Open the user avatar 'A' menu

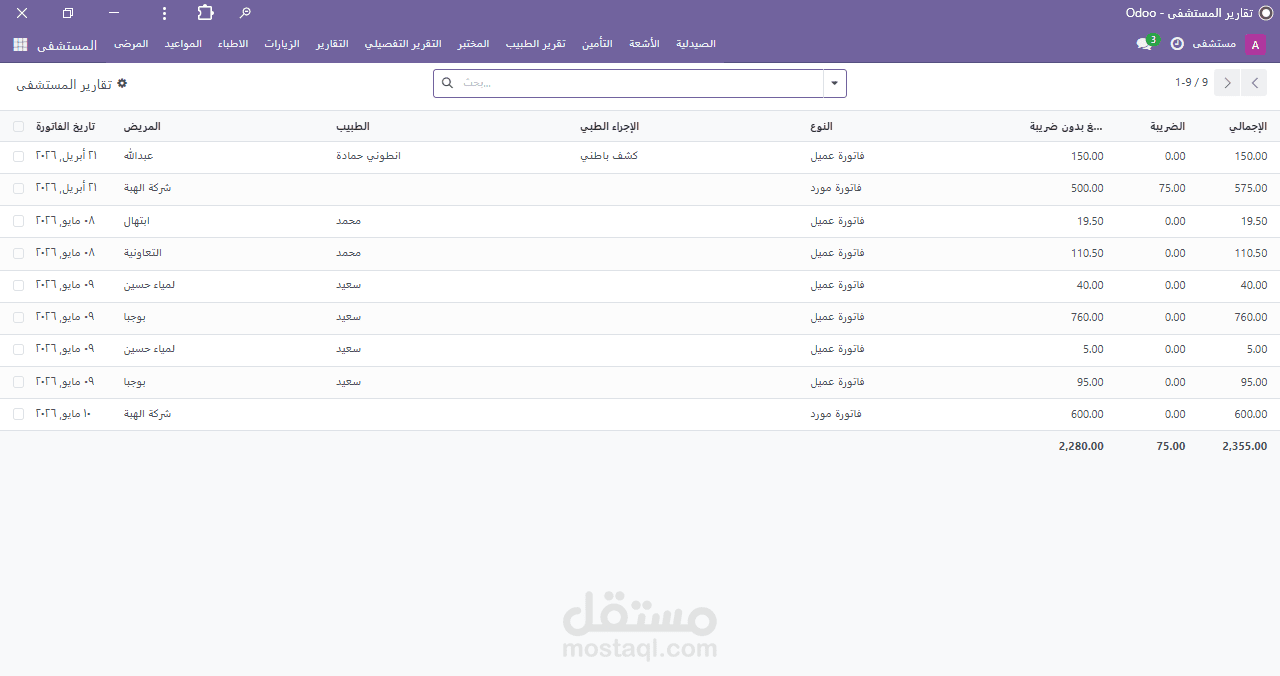(x=1255, y=44)
